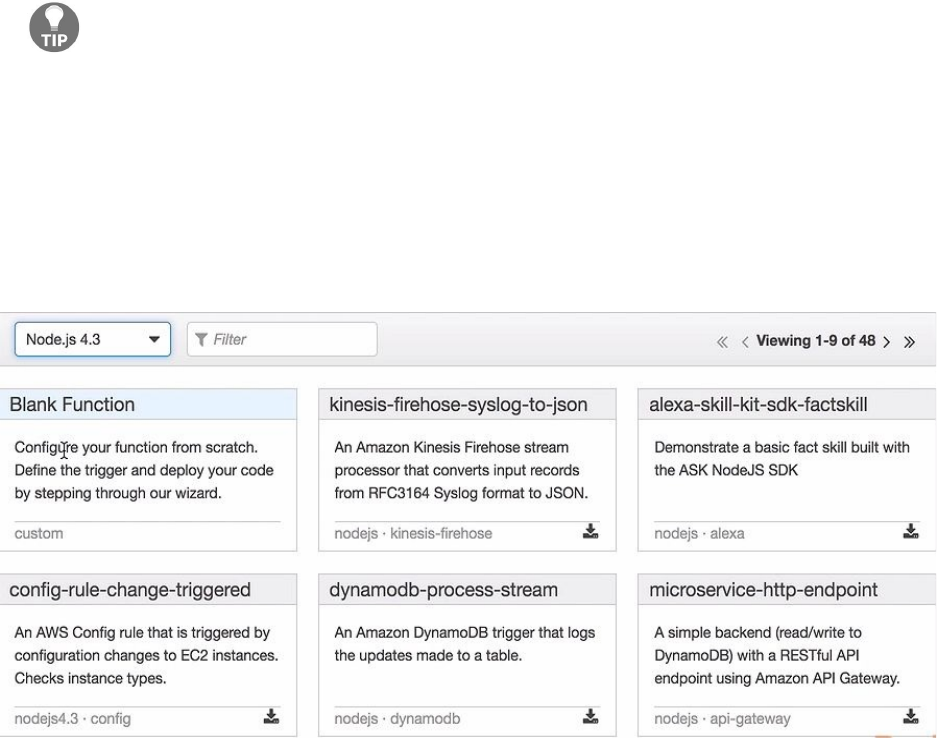
Task: Click the Filter input field
Action: 282,339
